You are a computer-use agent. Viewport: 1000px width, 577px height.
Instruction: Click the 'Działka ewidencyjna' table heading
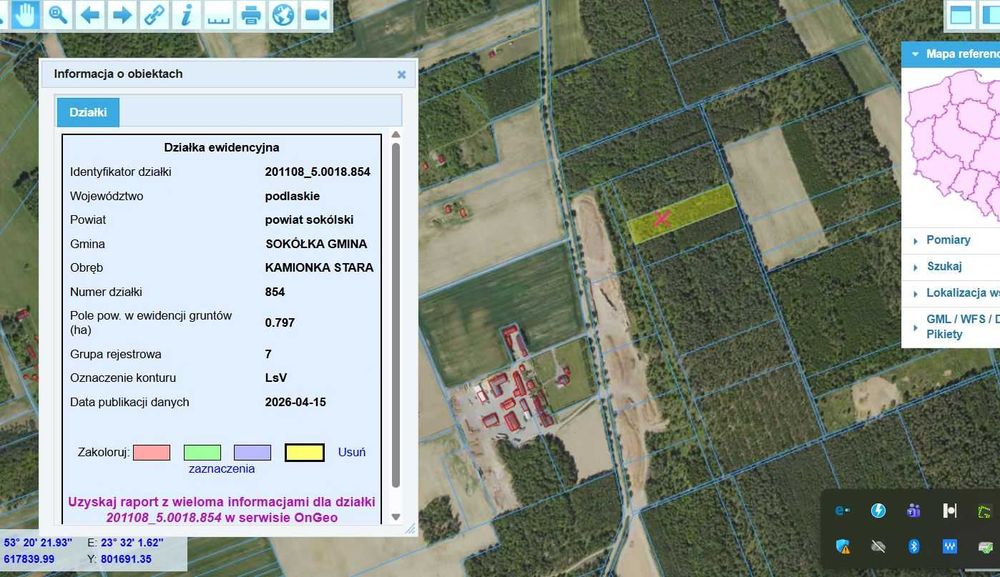click(x=221, y=147)
